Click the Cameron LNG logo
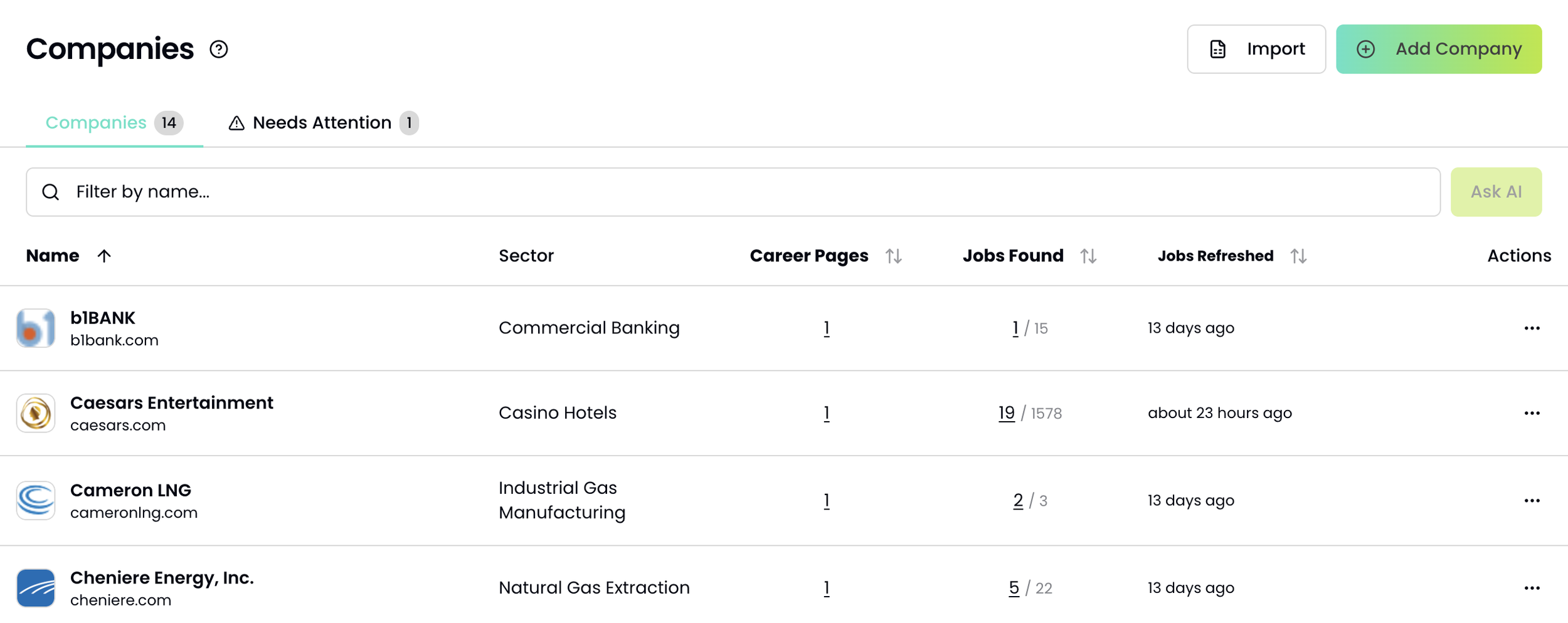Image resolution: width=1568 pixels, height=623 pixels. click(x=36, y=500)
